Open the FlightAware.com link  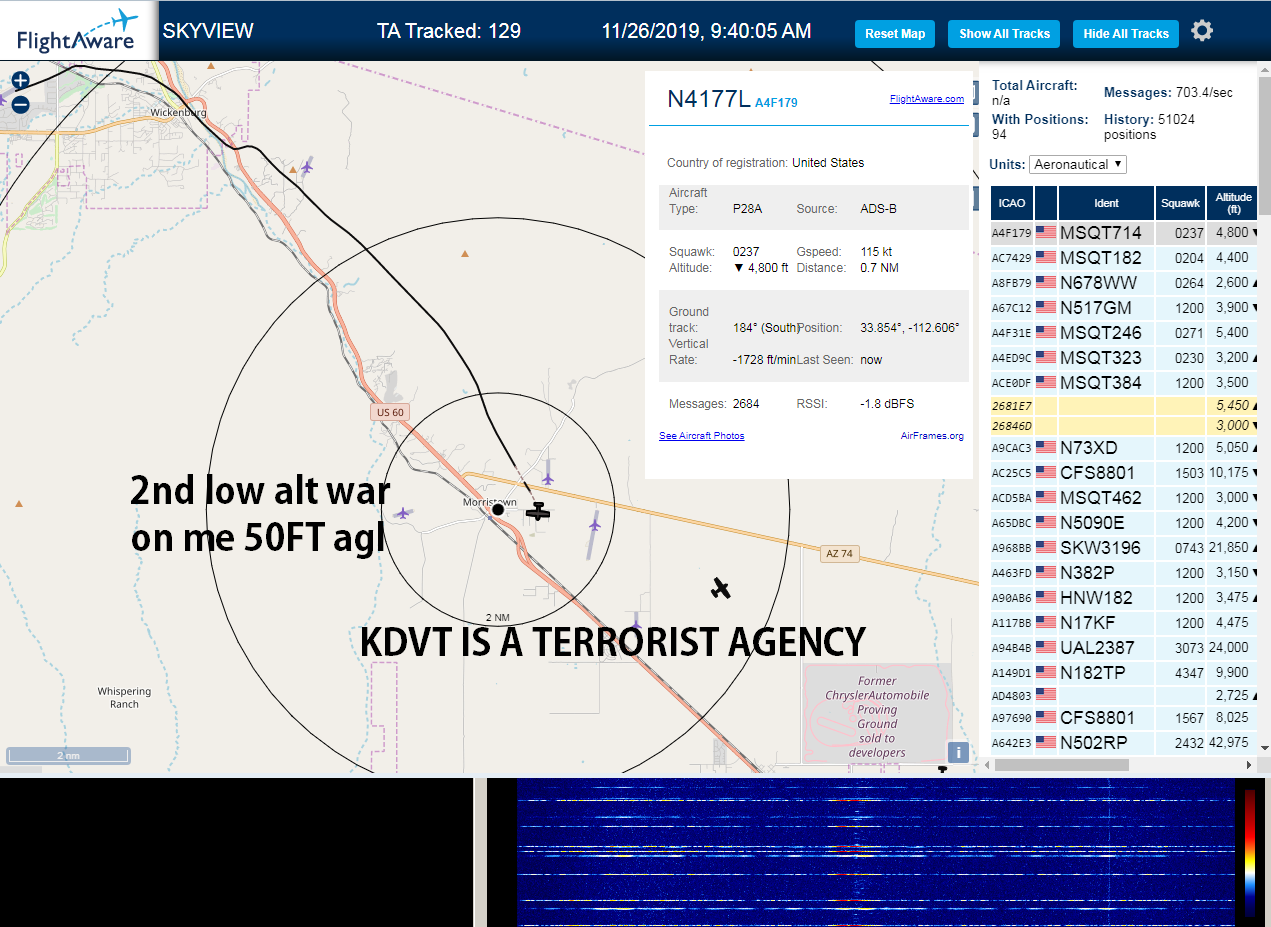926,99
